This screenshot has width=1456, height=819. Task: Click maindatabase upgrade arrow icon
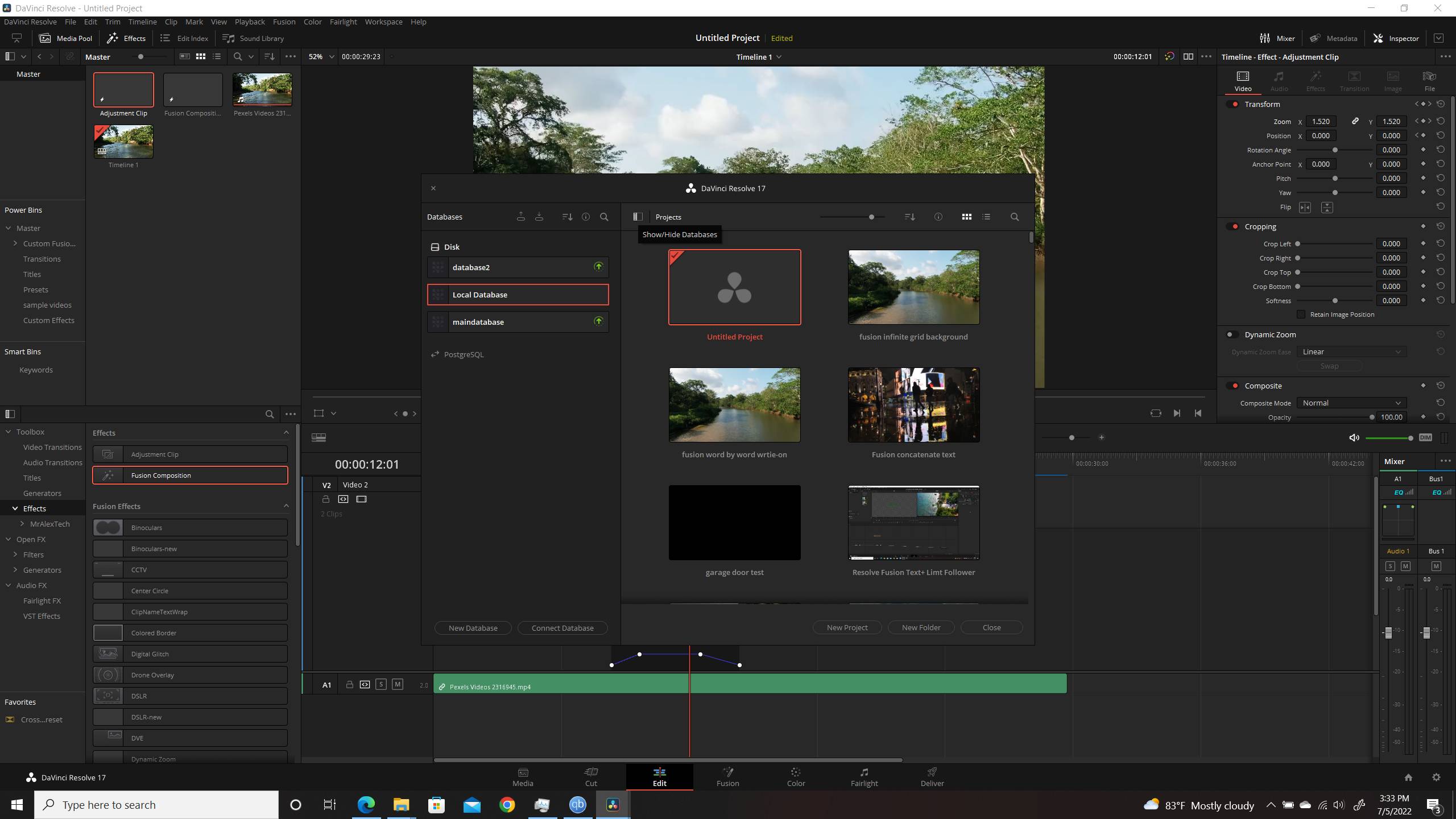coord(598,321)
